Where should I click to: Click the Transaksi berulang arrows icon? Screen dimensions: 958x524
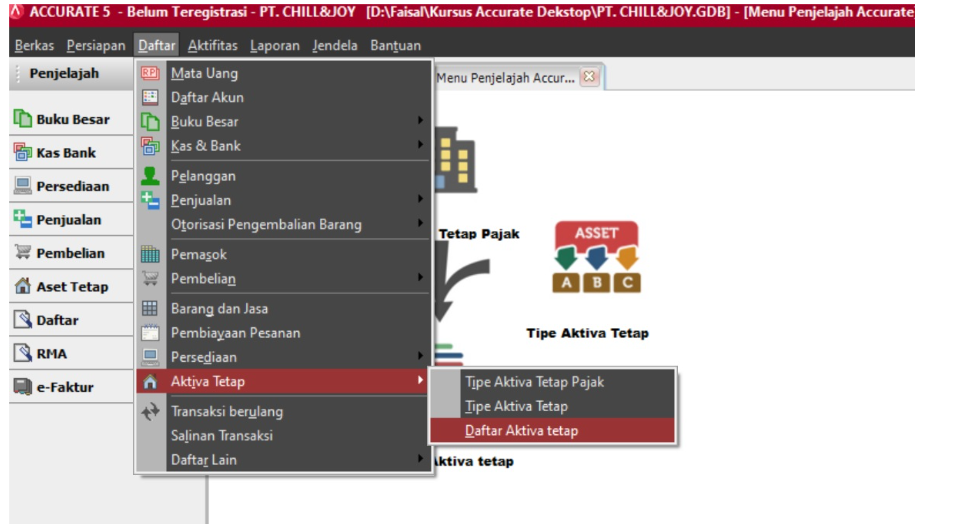coord(150,411)
